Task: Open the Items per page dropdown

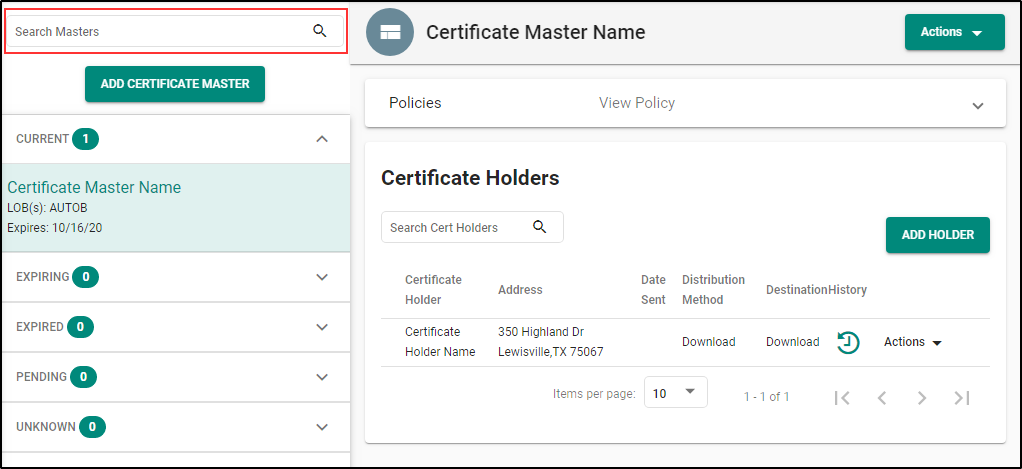Action: tap(675, 393)
